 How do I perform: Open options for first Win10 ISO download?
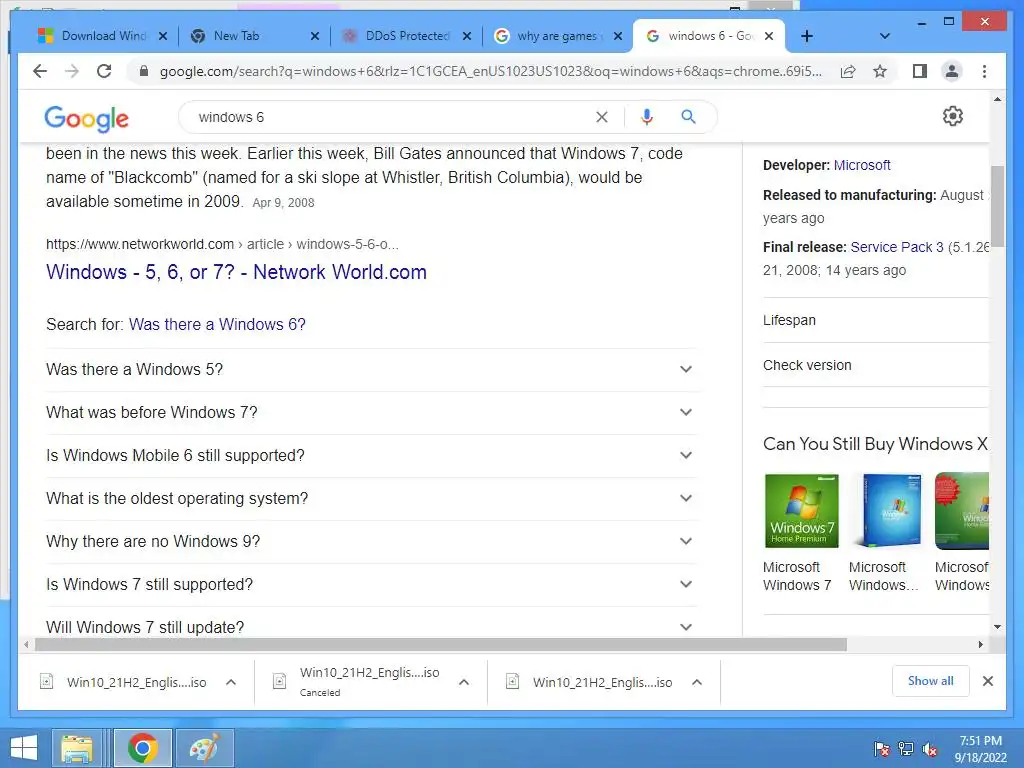tap(231, 682)
